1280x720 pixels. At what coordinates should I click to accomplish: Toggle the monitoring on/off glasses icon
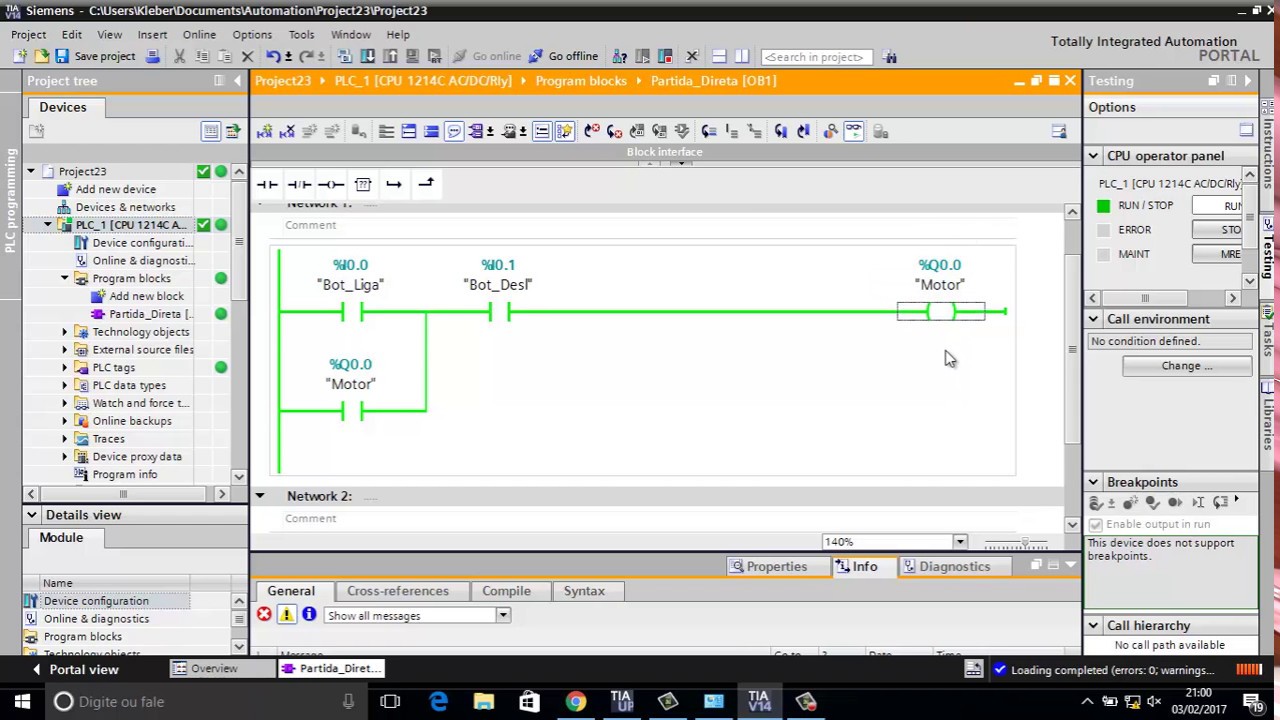click(853, 131)
